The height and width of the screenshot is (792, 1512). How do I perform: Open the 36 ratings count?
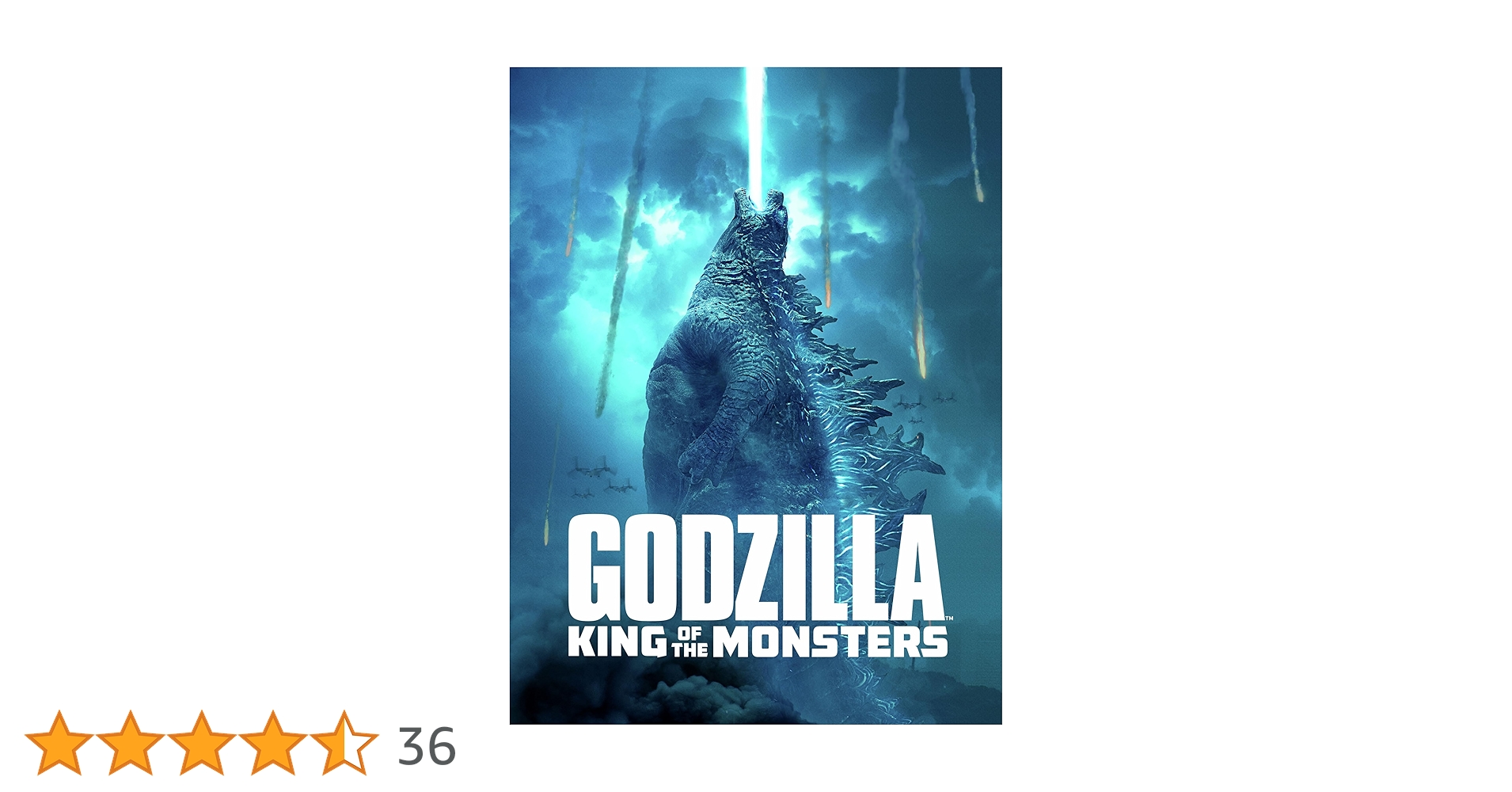click(x=427, y=746)
